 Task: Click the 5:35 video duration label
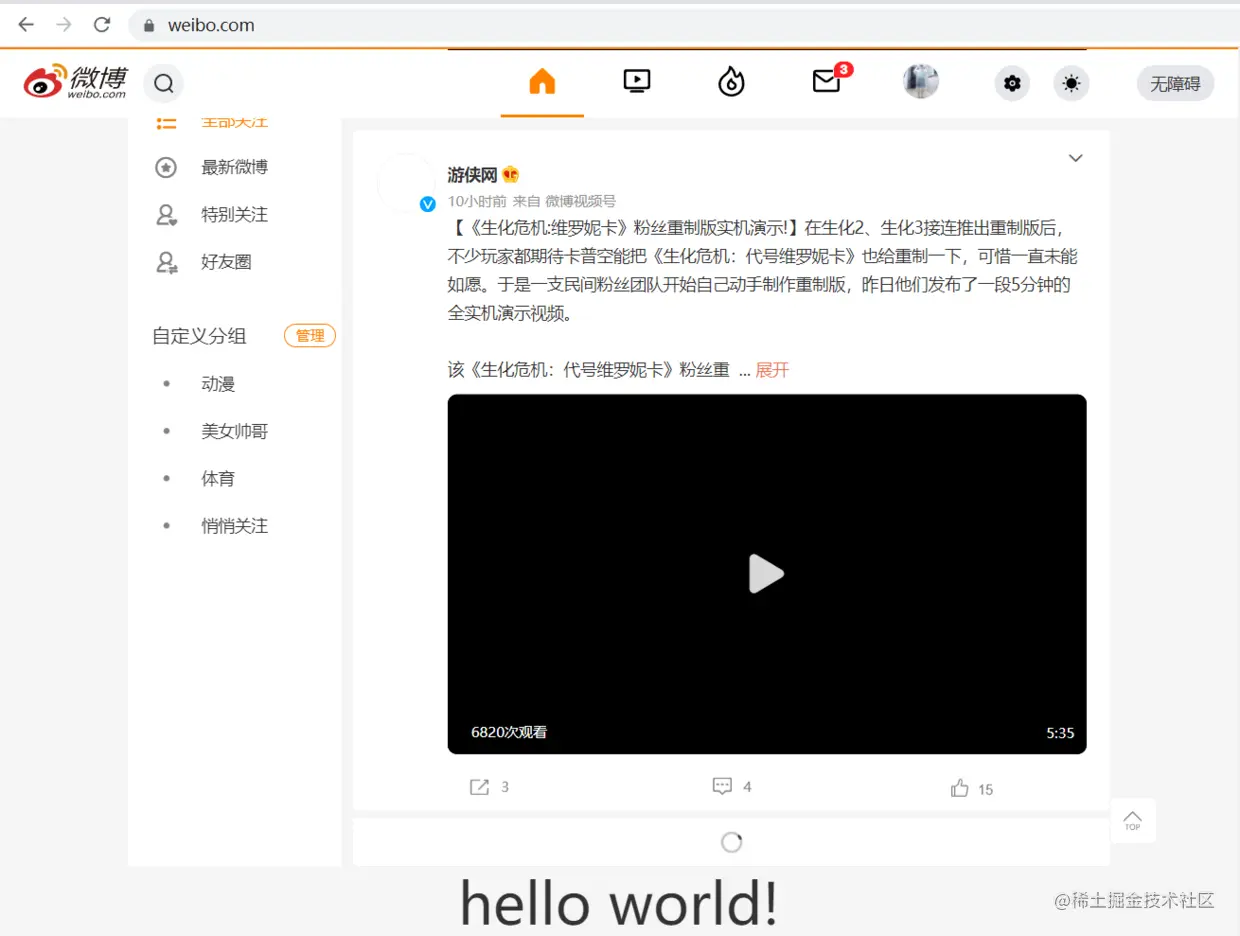coord(1060,733)
